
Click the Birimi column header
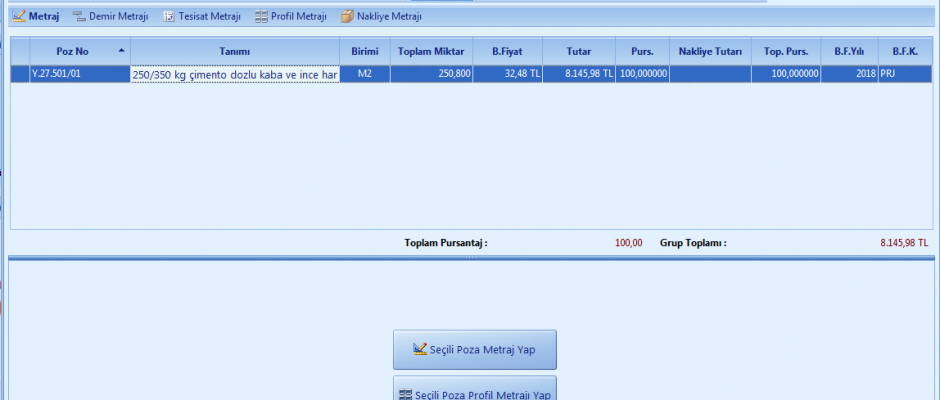[x=364, y=51]
